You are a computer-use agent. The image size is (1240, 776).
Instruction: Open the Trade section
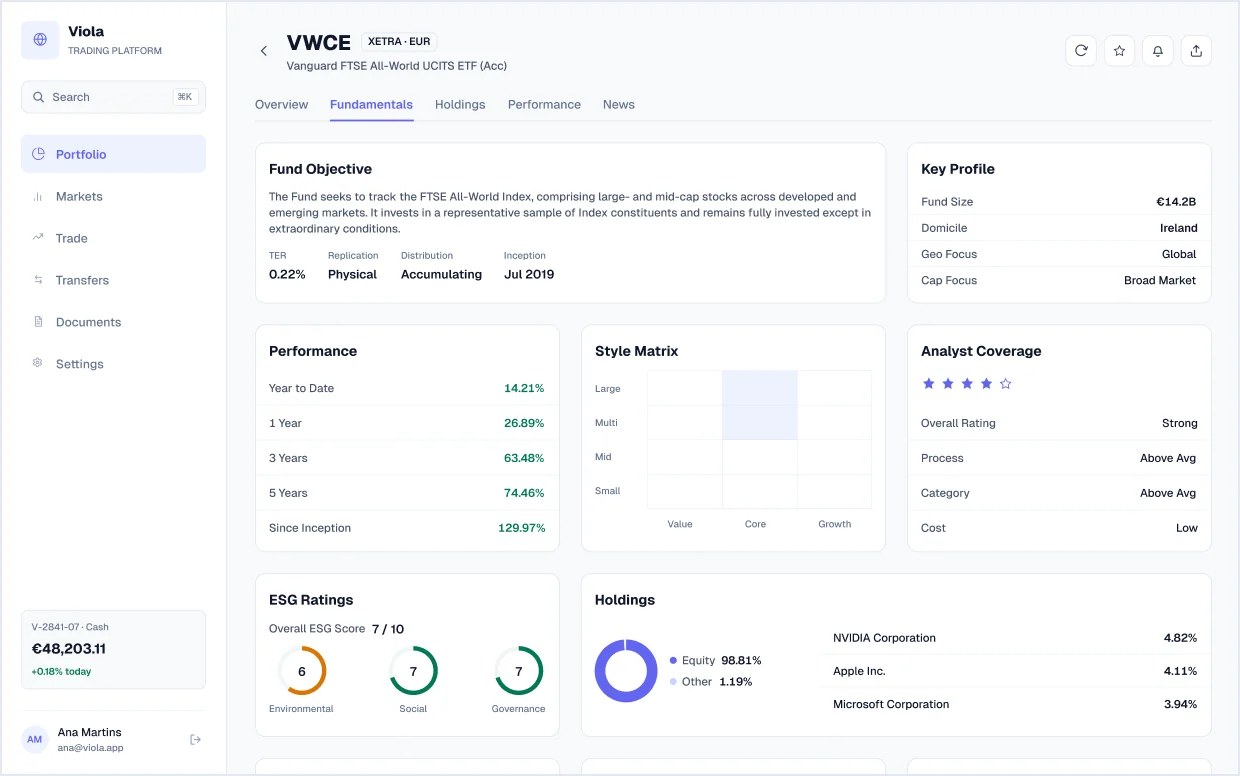[x=113, y=238]
